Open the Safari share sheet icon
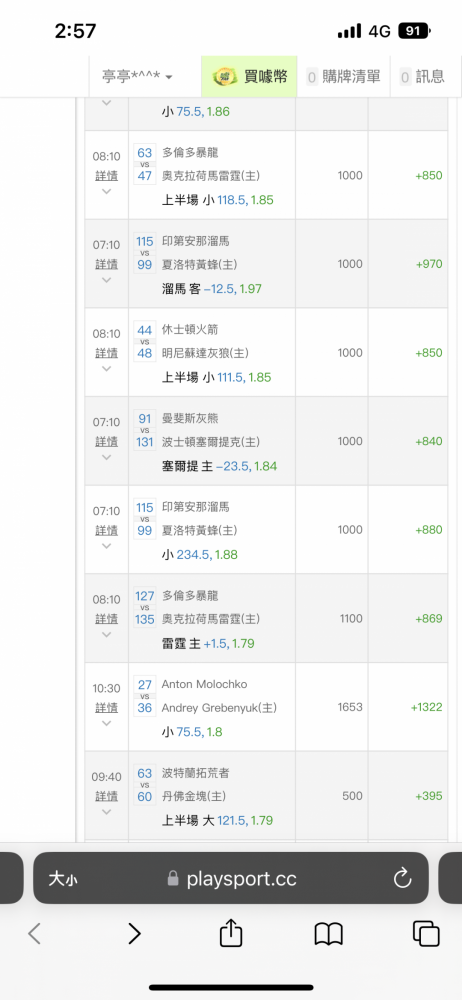This screenshot has height=1000, width=462. [x=231, y=934]
